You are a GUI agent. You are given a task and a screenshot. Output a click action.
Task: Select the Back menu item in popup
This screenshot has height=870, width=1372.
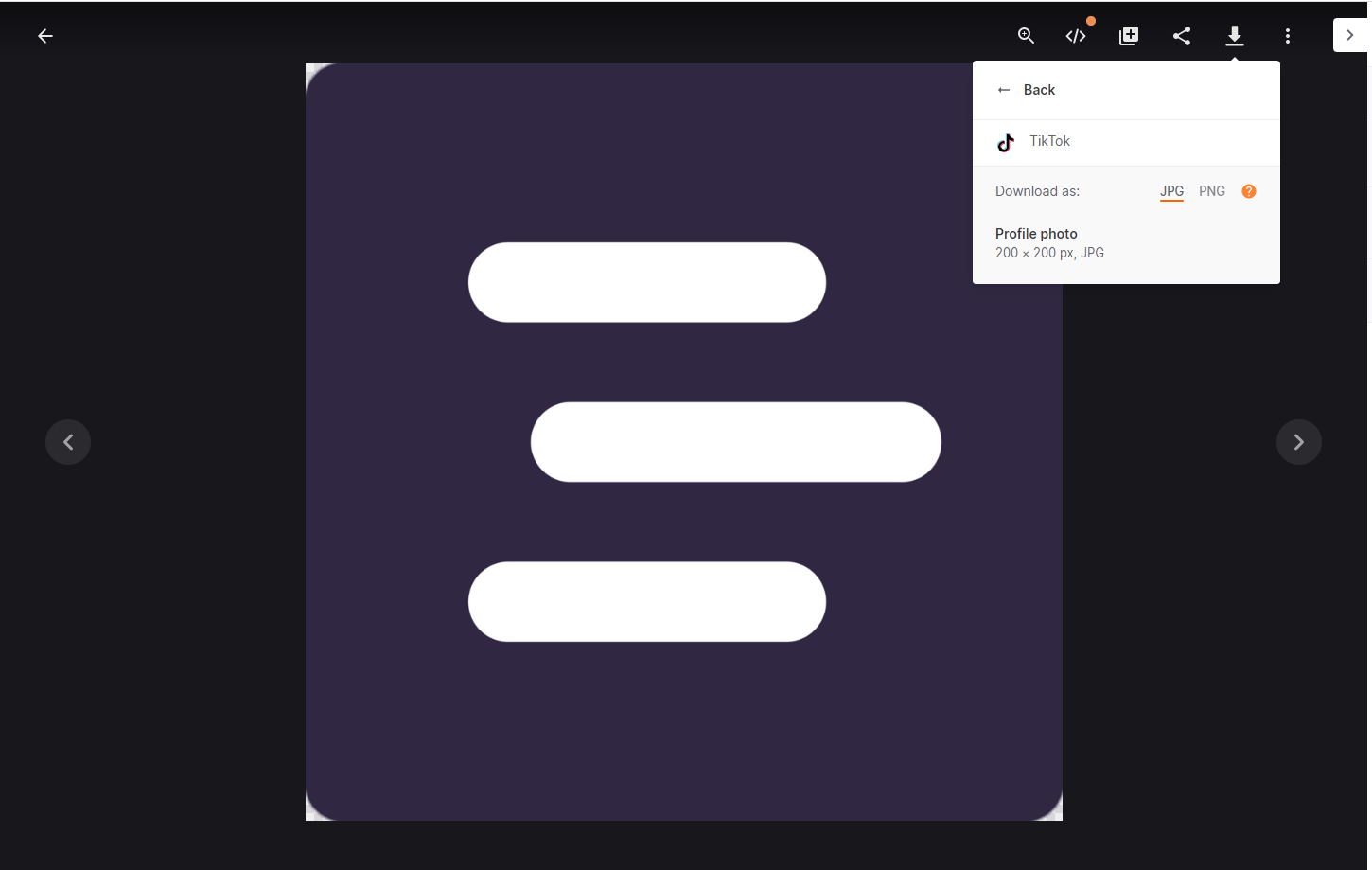tap(1039, 89)
